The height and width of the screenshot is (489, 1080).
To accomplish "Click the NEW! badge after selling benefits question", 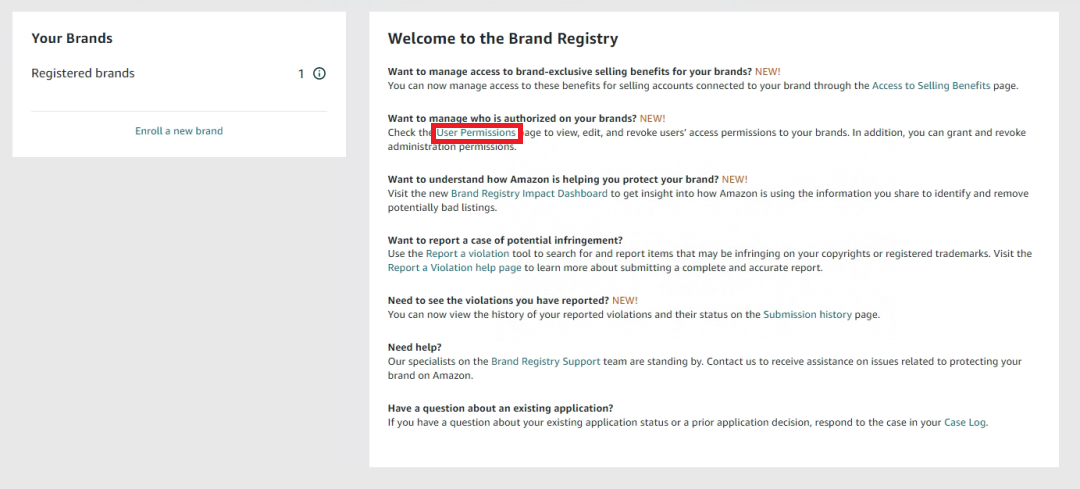I will 768,72.
